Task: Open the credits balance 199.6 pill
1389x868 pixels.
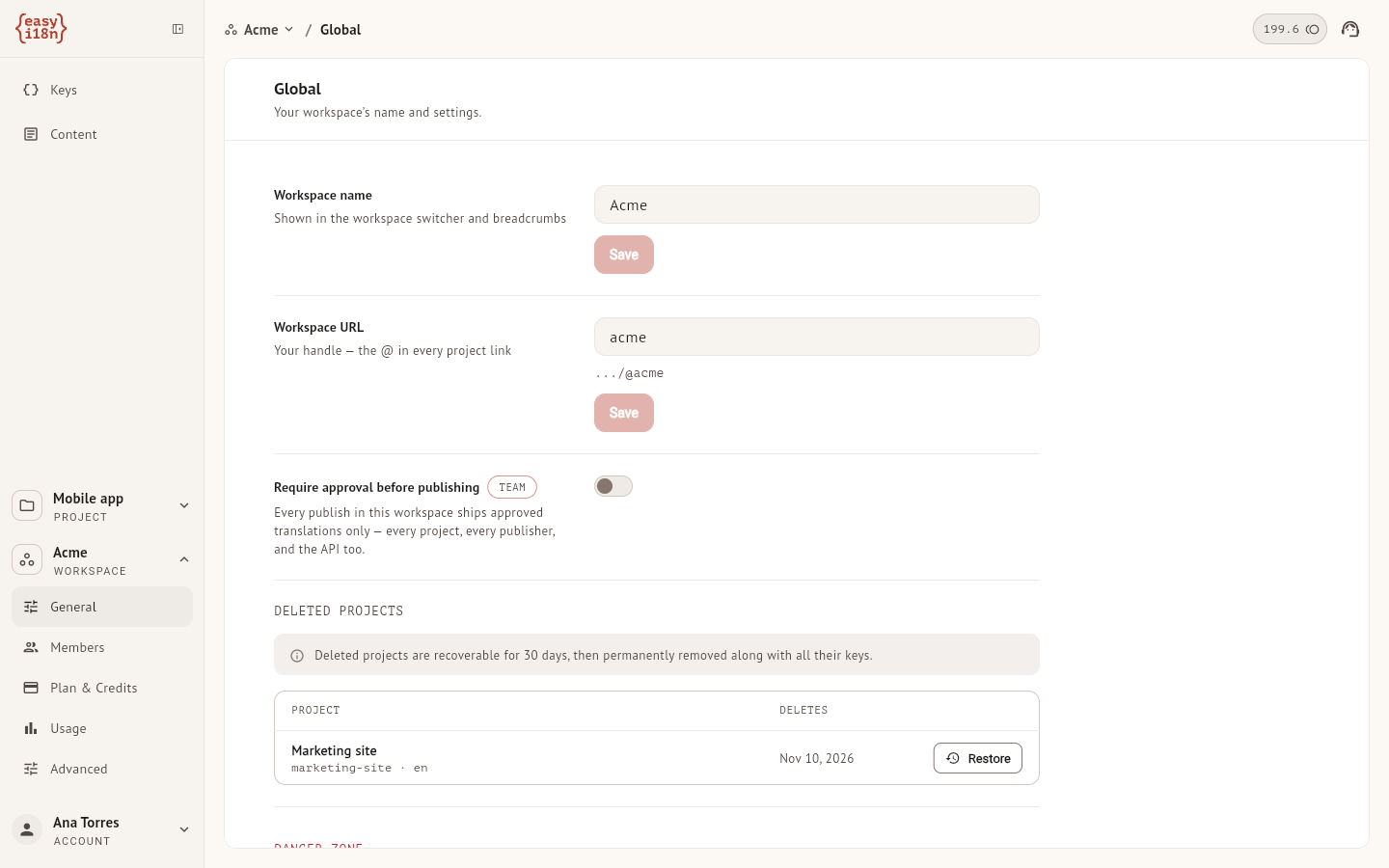Action: pos(1290,29)
